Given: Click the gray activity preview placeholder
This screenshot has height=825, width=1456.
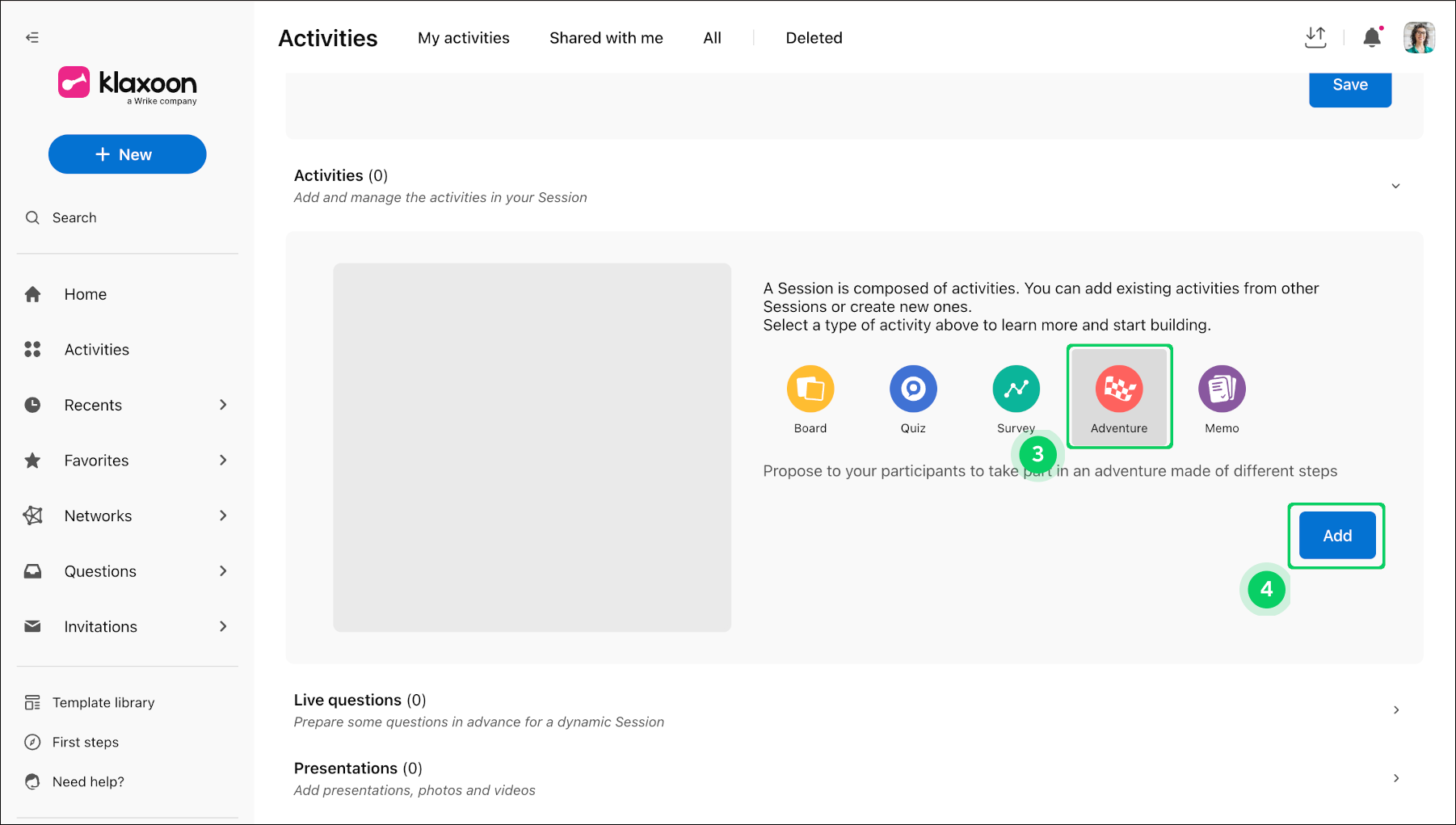Looking at the screenshot, I should point(532,447).
